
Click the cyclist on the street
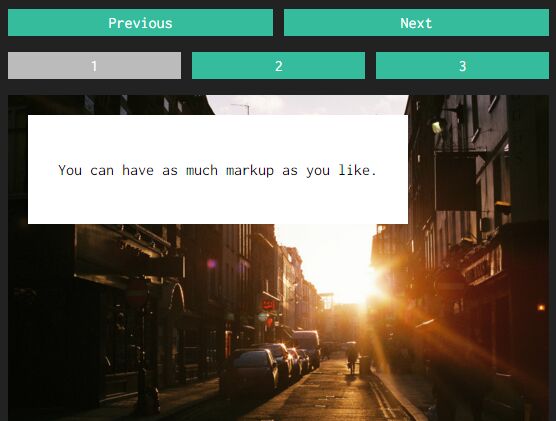(x=352, y=358)
